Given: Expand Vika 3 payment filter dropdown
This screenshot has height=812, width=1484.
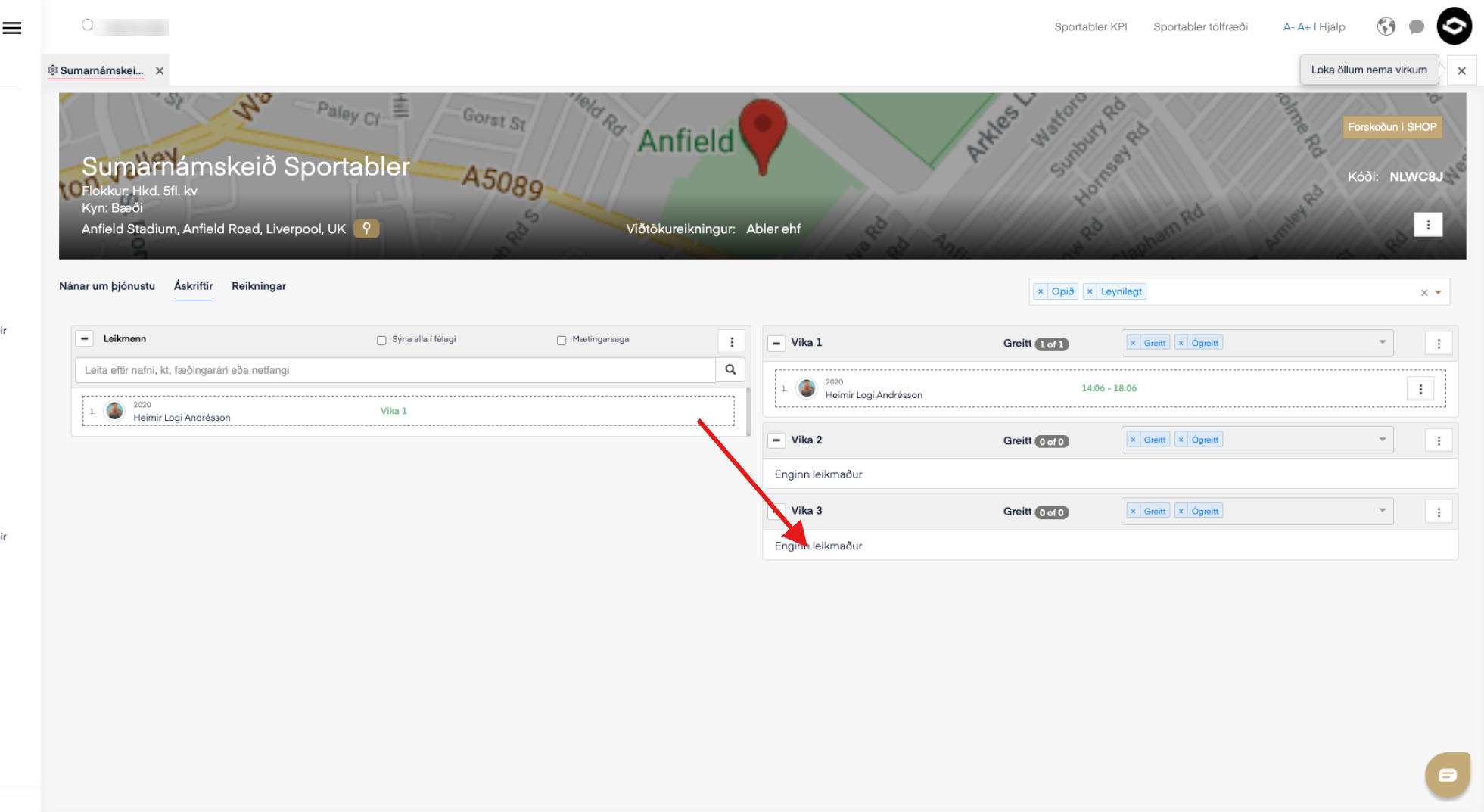Looking at the screenshot, I should pos(1382,511).
